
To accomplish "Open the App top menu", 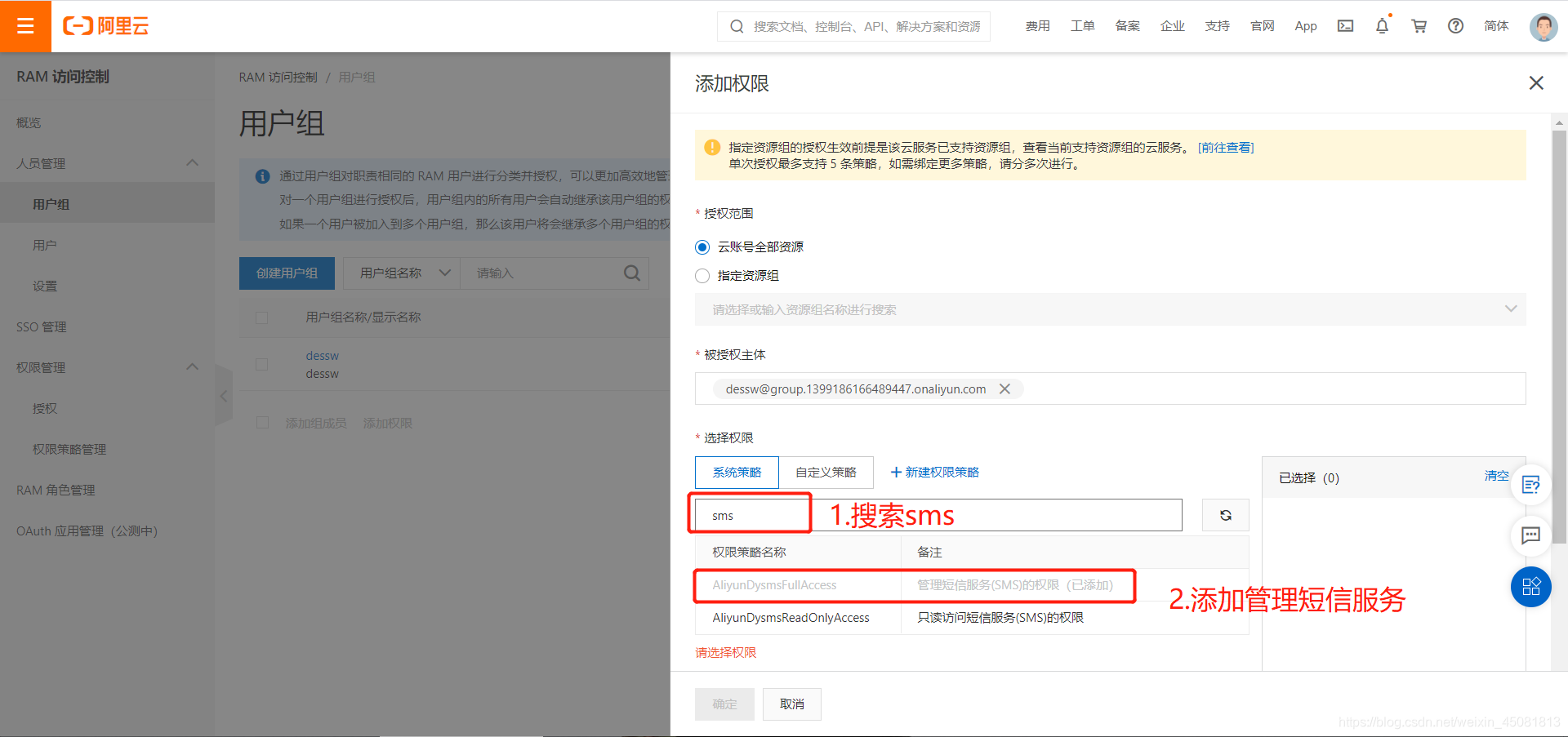I will pos(1306,26).
